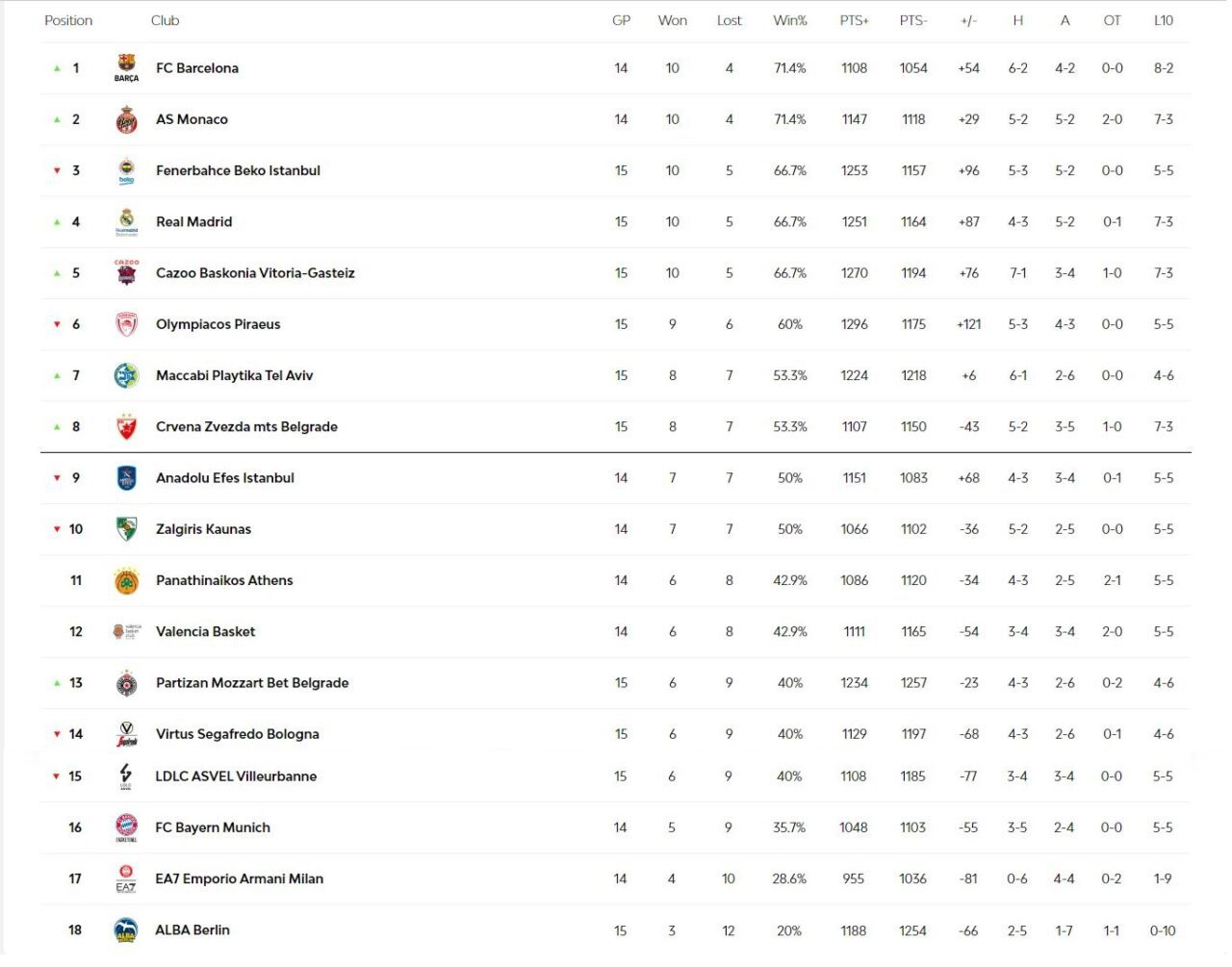1232x967 pixels.
Task: Open Fenerbahce Beko Istanbul team link
Action: [238, 171]
